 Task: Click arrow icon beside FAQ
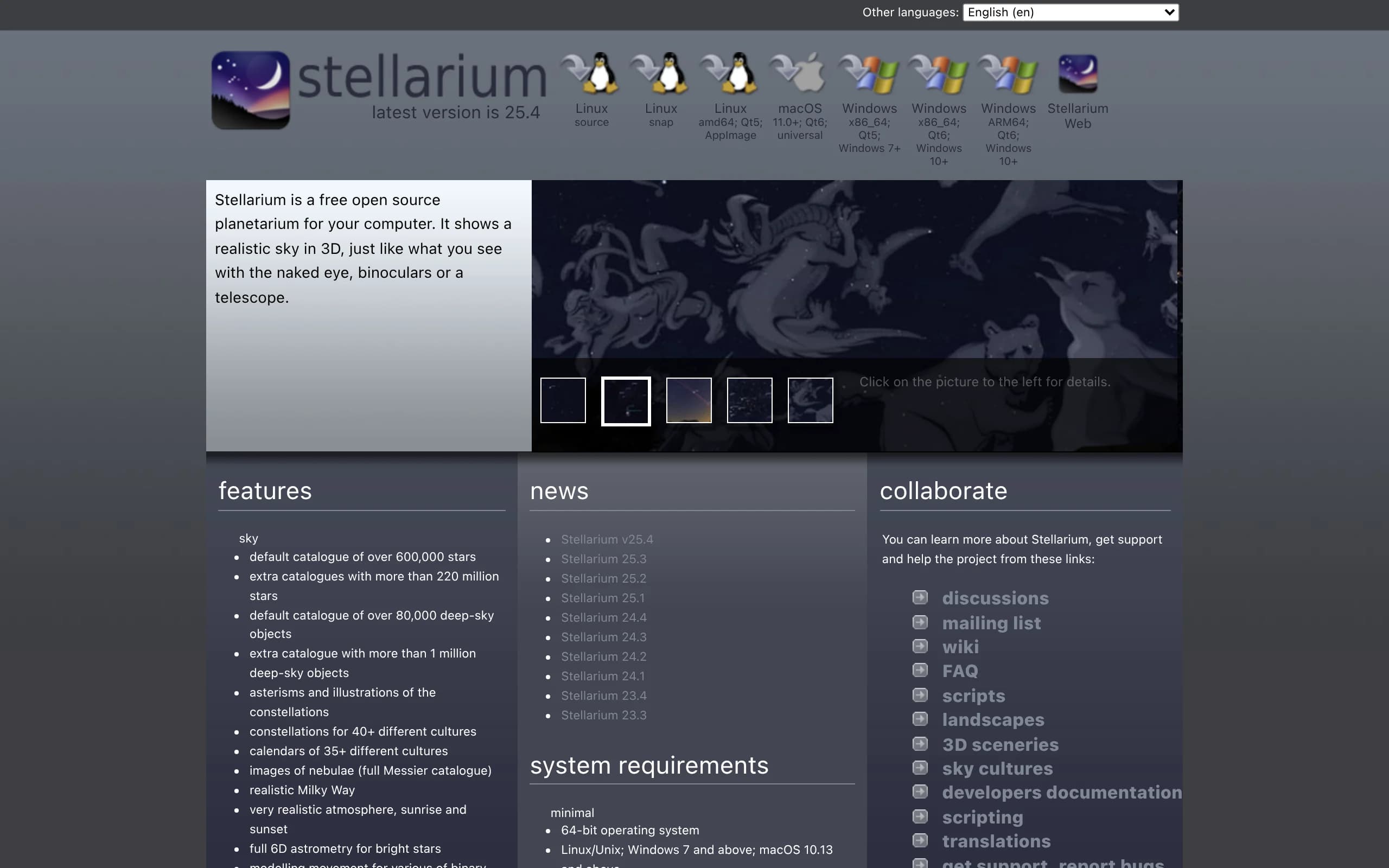pyautogui.click(x=920, y=671)
